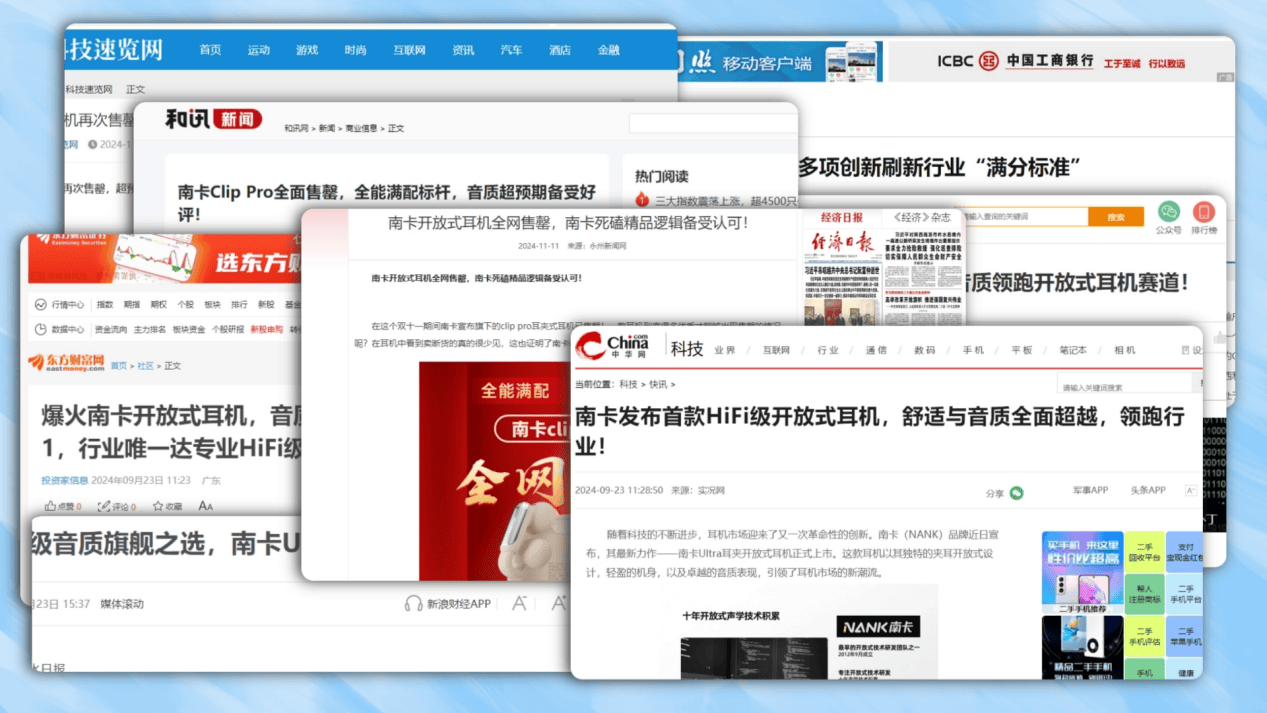
Task: Click the 新股申购 link in data menu
Action: tap(266, 329)
